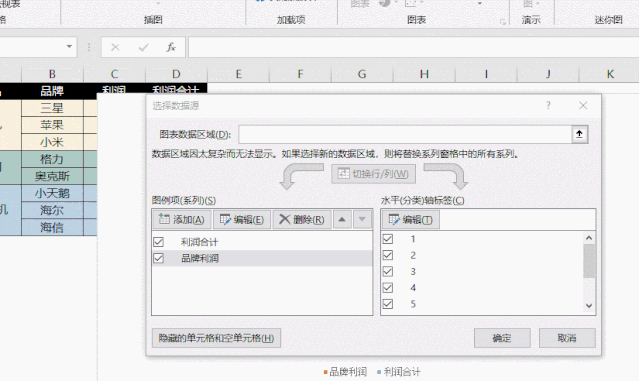Click the scroll down arrow in axis labels list

[589, 306]
